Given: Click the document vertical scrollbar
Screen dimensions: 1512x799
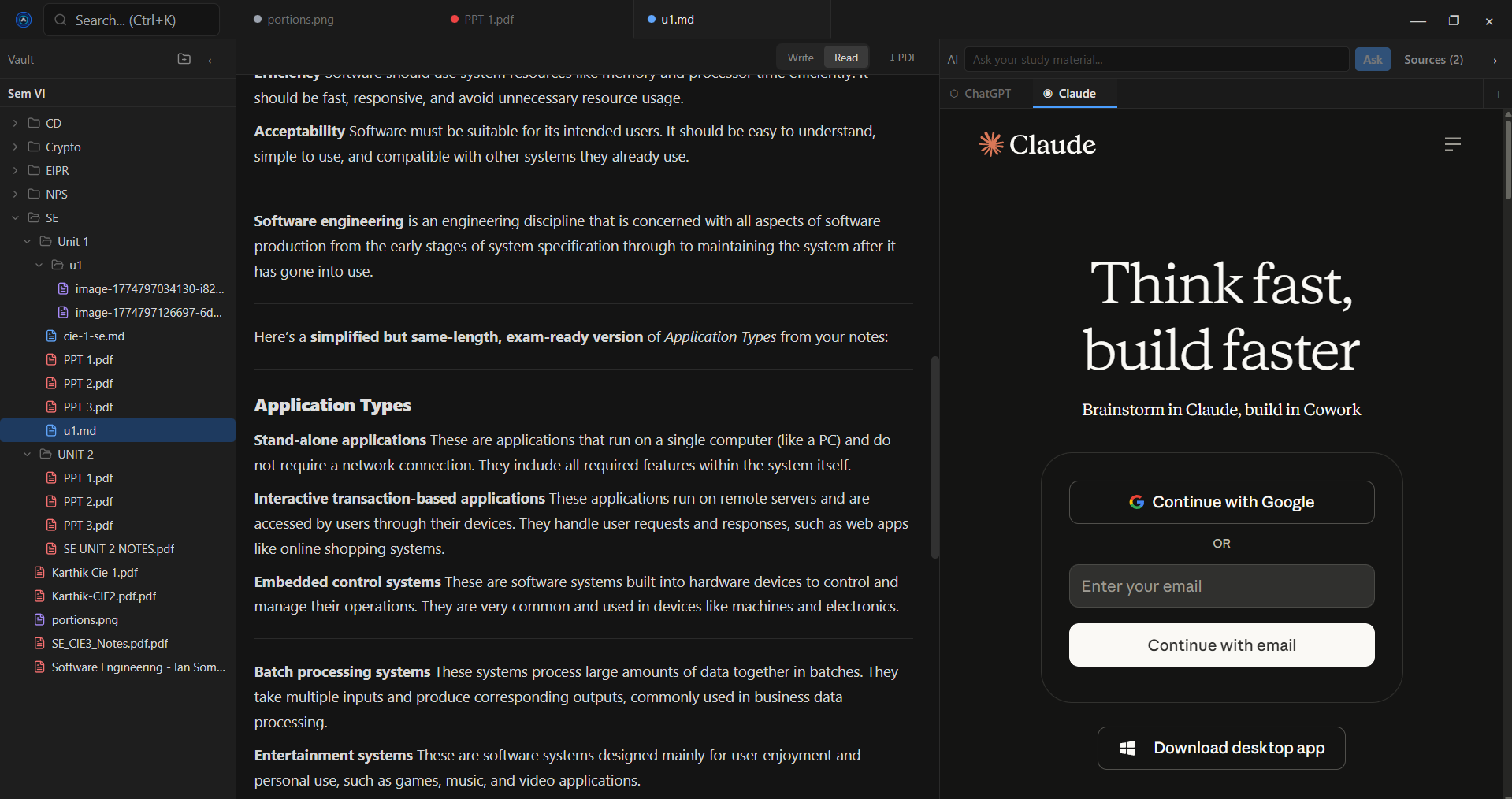Looking at the screenshot, I should click(x=935, y=457).
